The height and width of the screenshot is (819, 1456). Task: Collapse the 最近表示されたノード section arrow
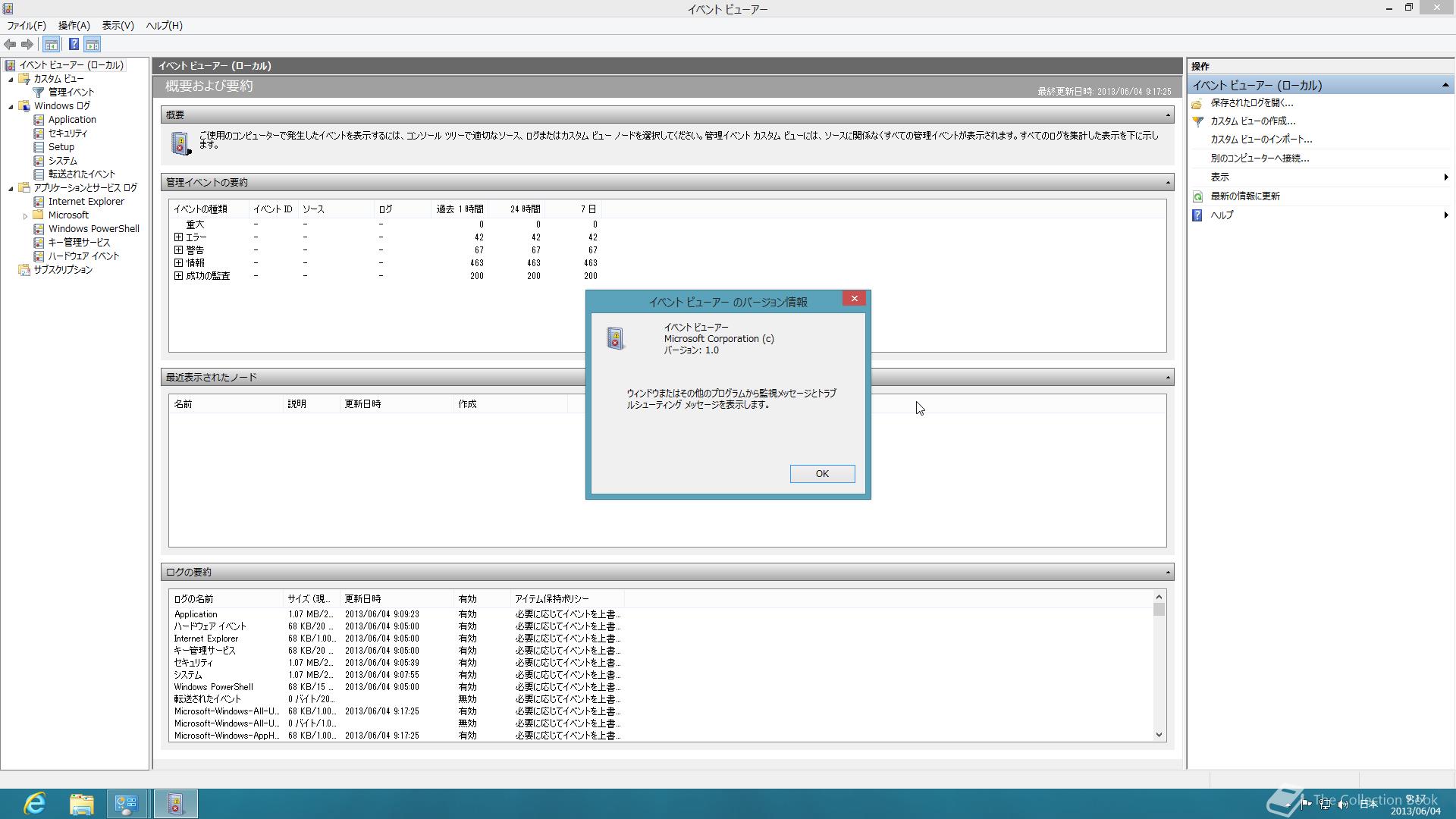point(1168,378)
